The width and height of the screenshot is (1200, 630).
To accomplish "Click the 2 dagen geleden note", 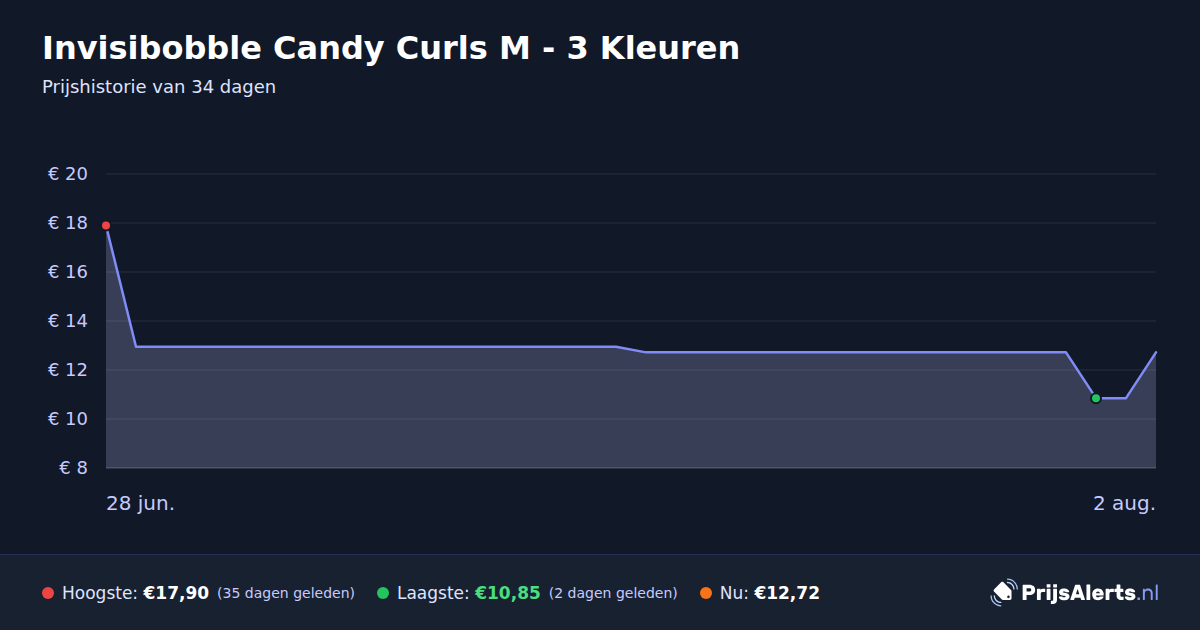I will tap(613, 593).
